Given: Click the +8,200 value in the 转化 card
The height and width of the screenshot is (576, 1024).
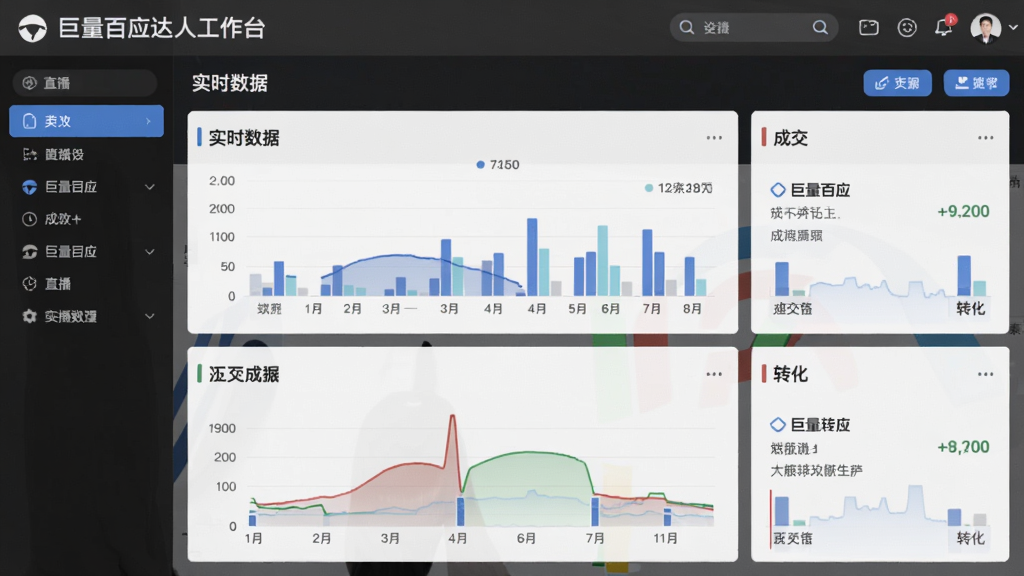Looking at the screenshot, I should coord(963,447).
